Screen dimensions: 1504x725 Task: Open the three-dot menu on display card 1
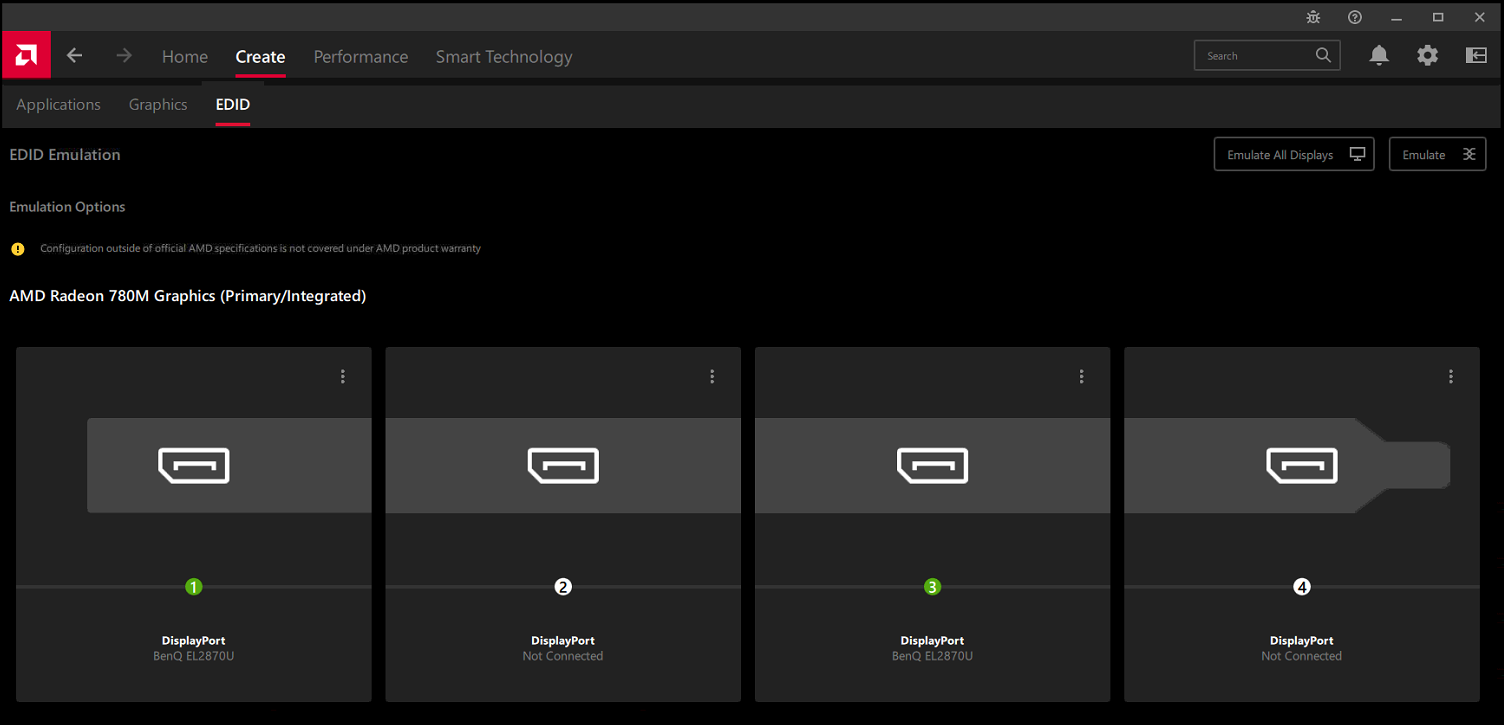pyautogui.click(x=343, y=377)
